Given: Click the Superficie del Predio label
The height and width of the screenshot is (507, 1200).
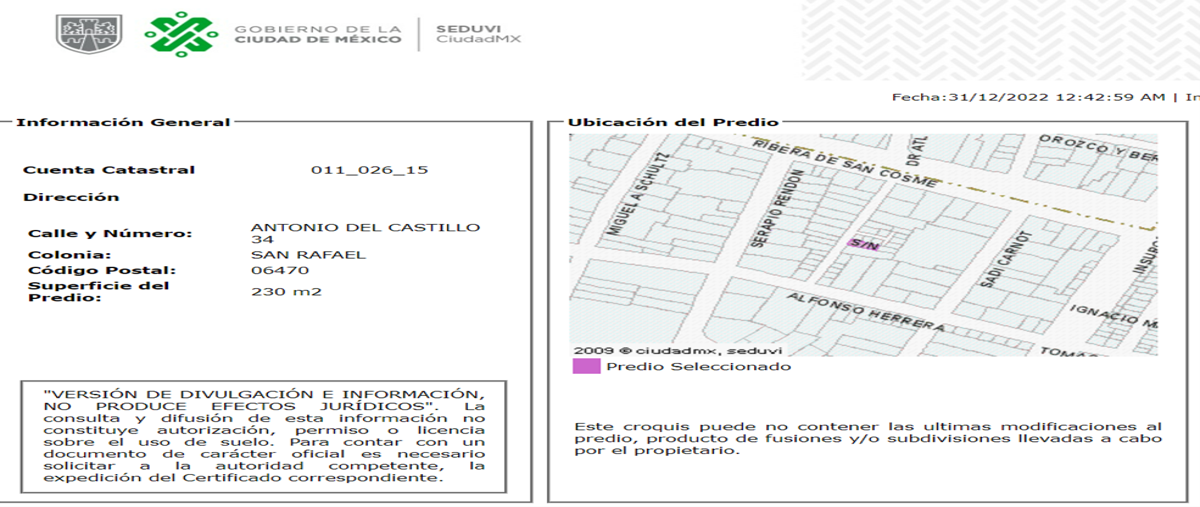Looking at the screenshot, I should point(98,291).
